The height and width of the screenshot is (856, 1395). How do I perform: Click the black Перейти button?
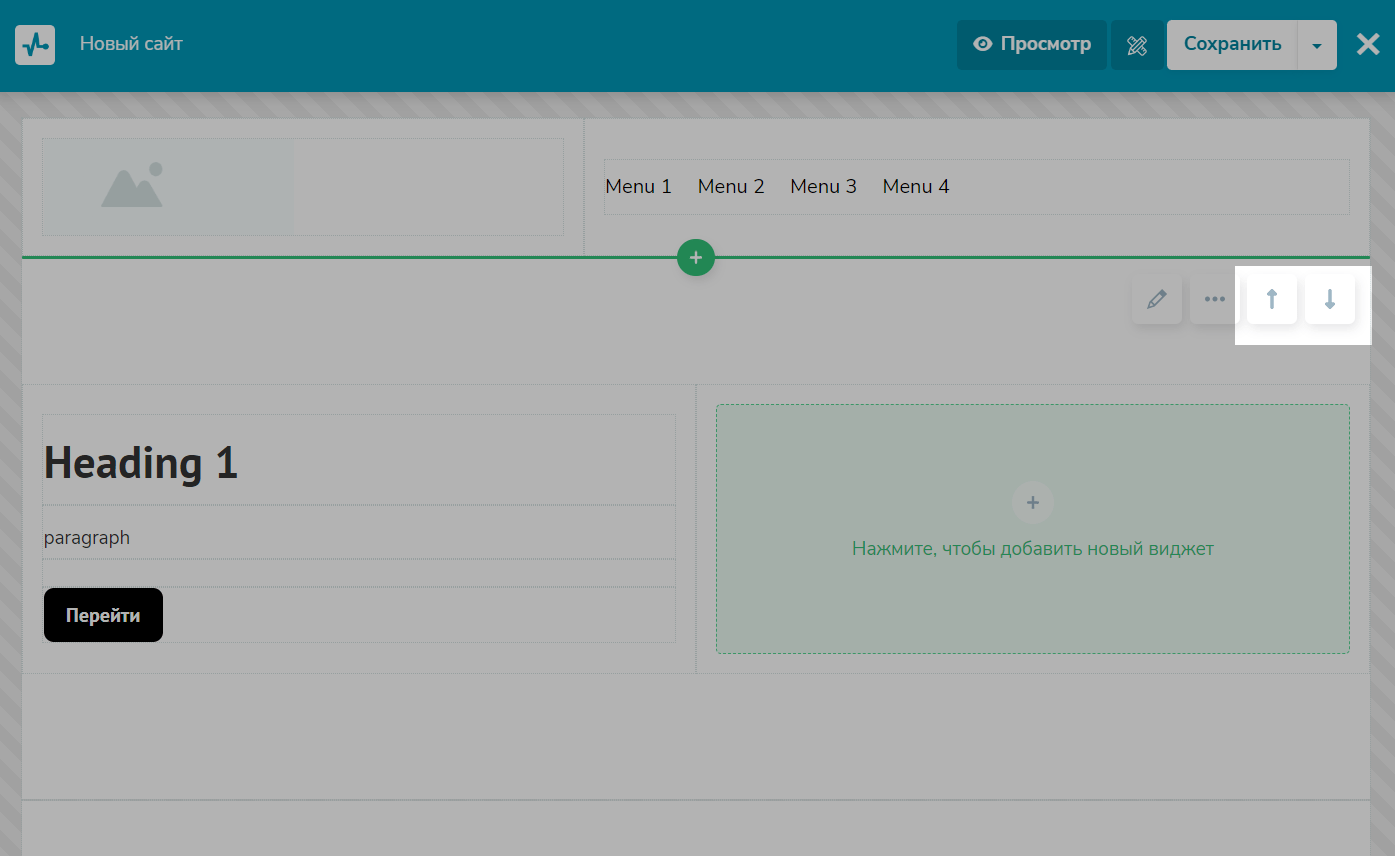coord(103,615)
